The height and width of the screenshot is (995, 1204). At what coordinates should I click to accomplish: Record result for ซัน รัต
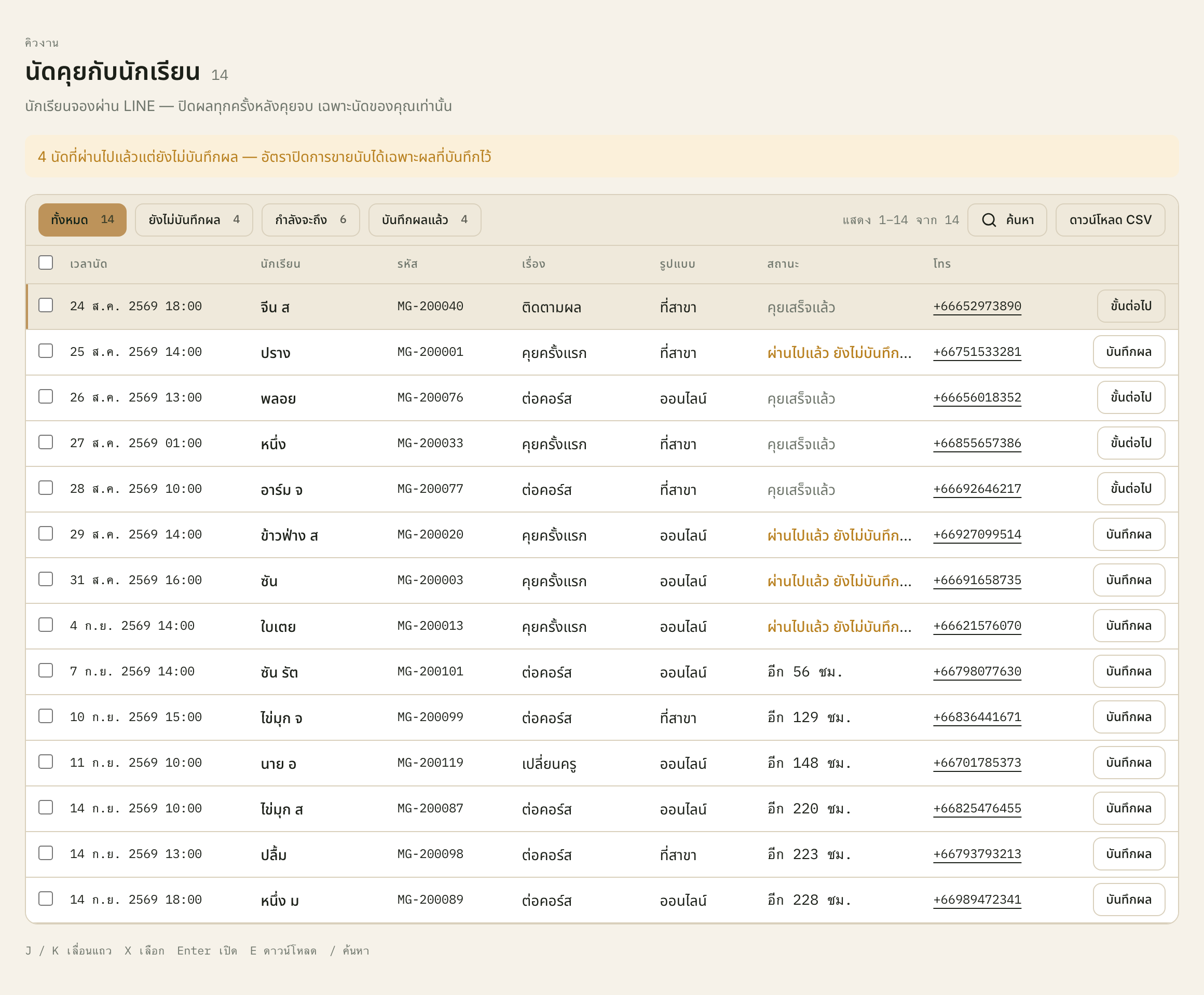tap(1128, 671)
